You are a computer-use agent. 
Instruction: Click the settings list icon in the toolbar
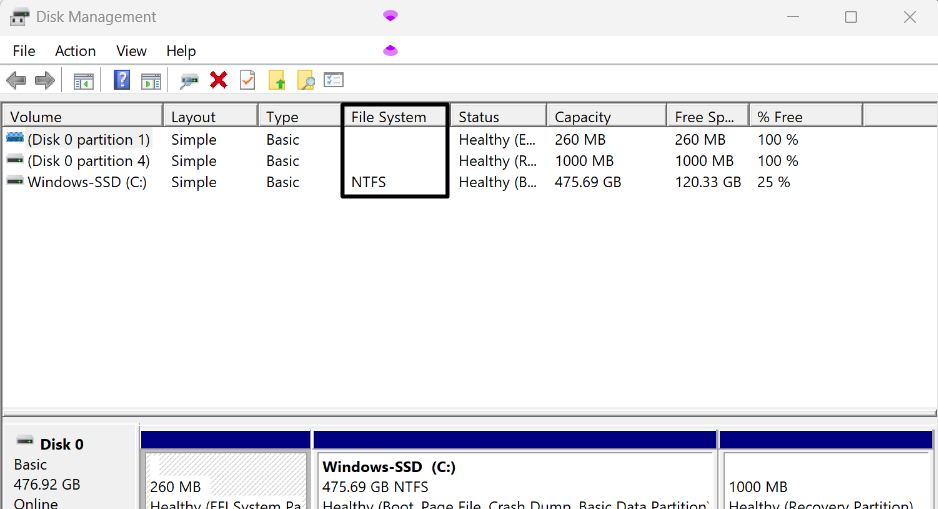pyautogui.click(x=334, y=81)
